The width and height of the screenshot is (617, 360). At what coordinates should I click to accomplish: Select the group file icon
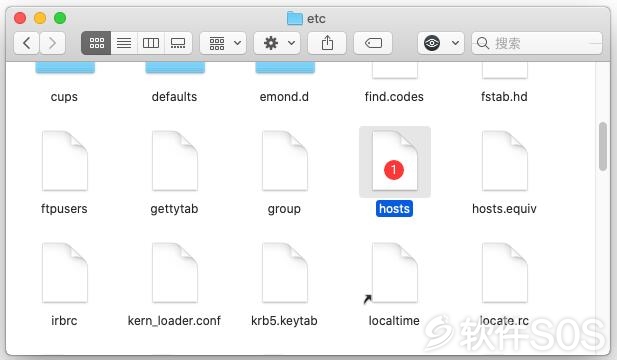285,161
